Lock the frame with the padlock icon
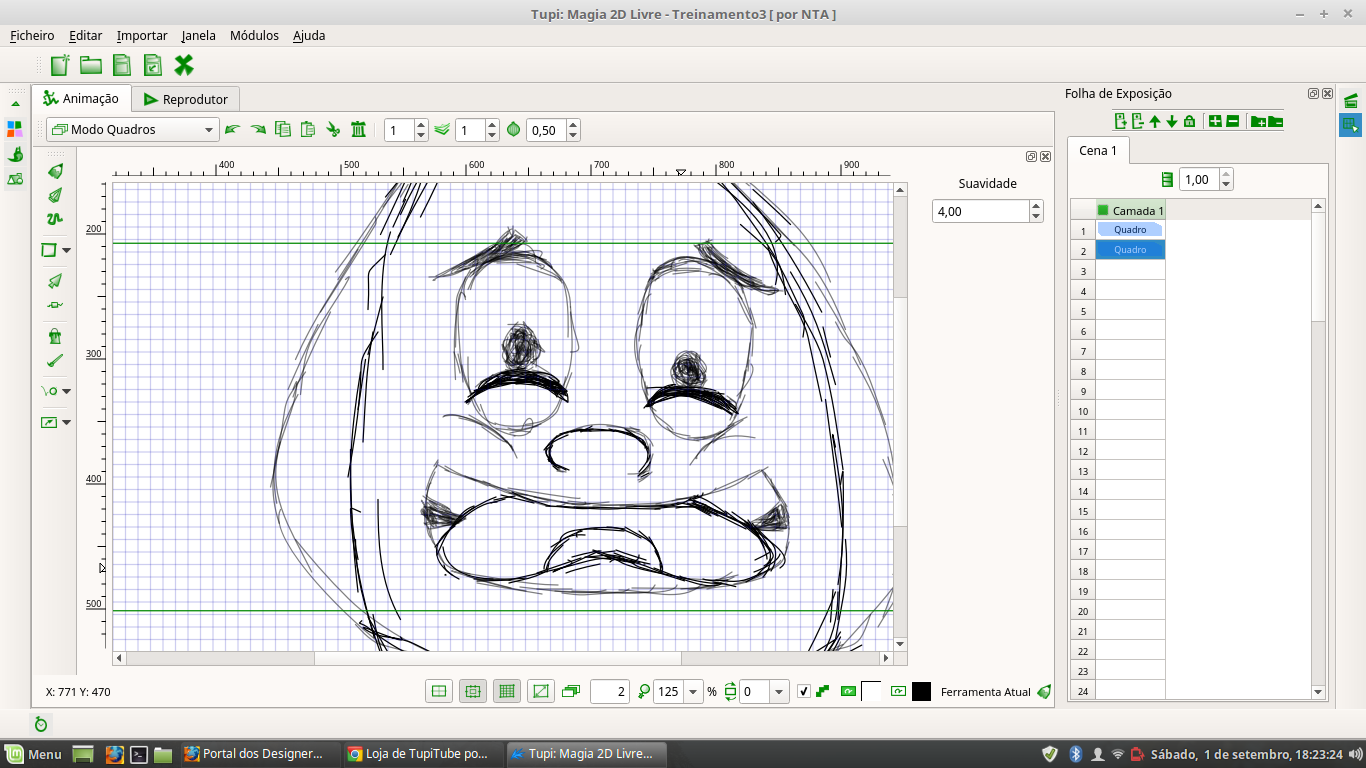The height and width of the screenshot is (768, 1366). pyautogui.click(x=1189, y=121)
